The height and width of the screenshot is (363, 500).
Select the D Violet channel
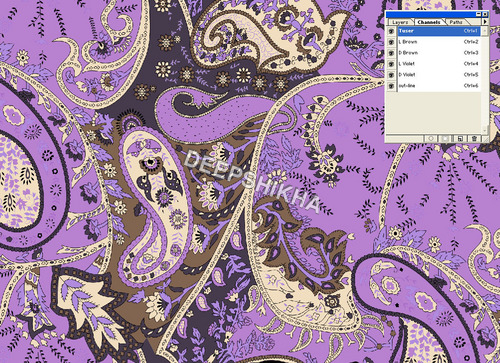point(439,75)
